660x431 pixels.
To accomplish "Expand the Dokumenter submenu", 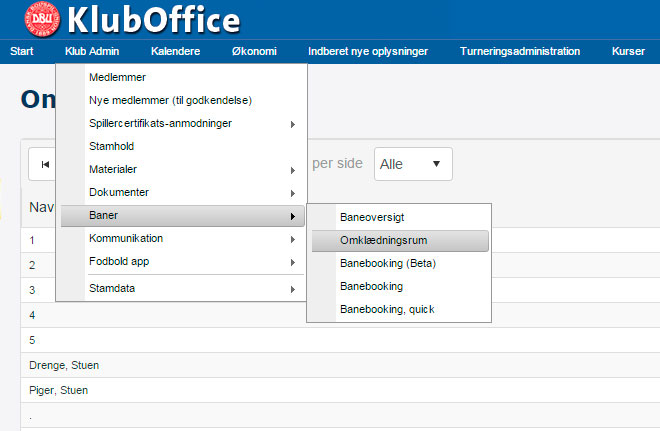I will (x=182, y=192).
